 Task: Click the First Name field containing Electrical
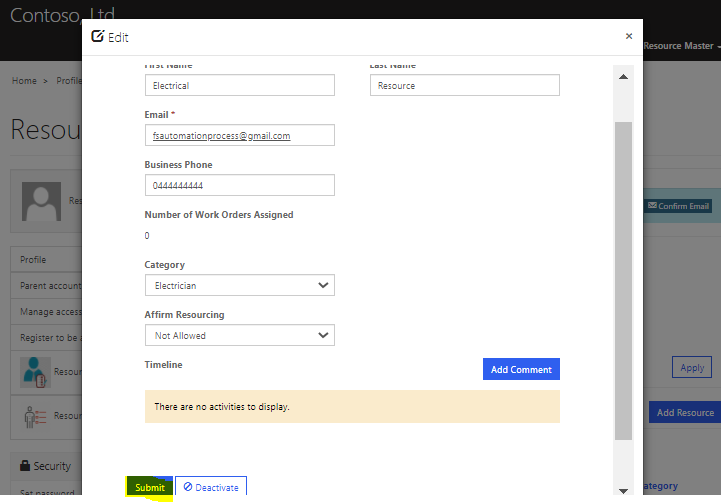pos(240,85)
